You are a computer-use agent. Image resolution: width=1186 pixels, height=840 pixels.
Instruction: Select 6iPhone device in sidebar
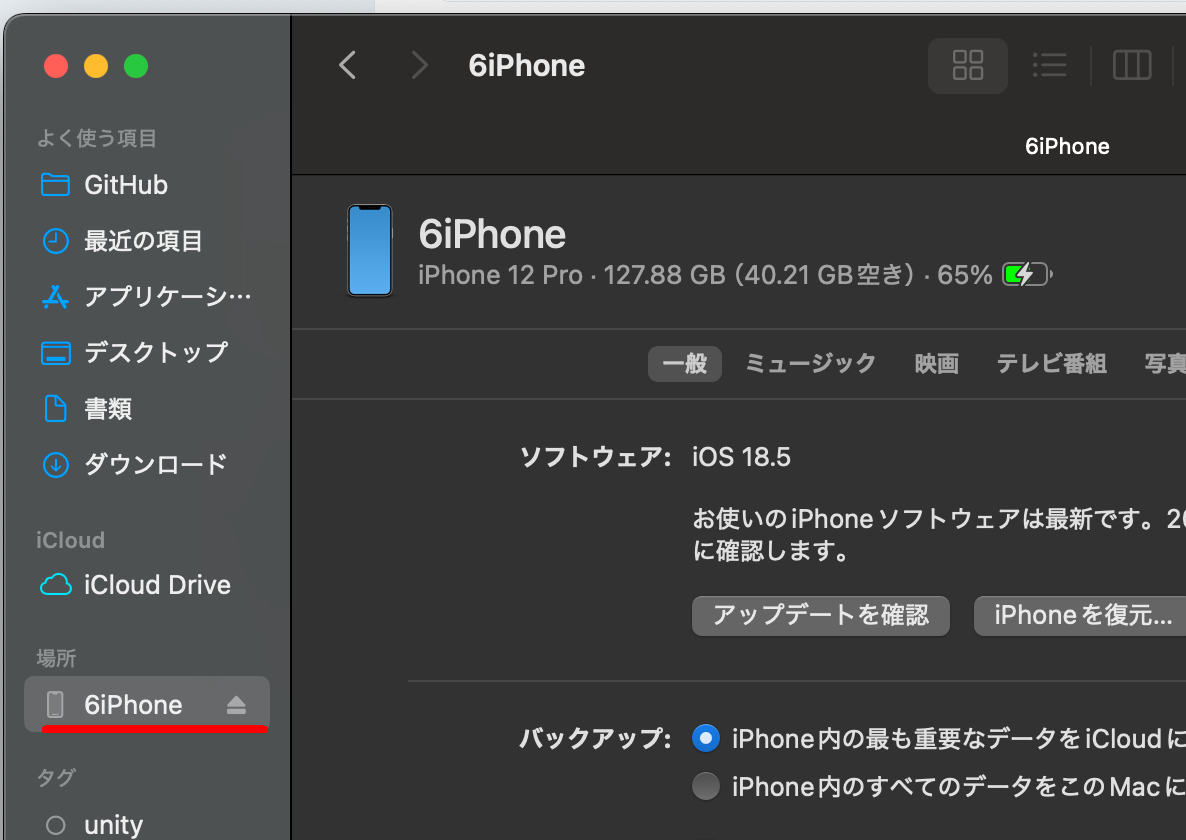(x=147, y=704)
